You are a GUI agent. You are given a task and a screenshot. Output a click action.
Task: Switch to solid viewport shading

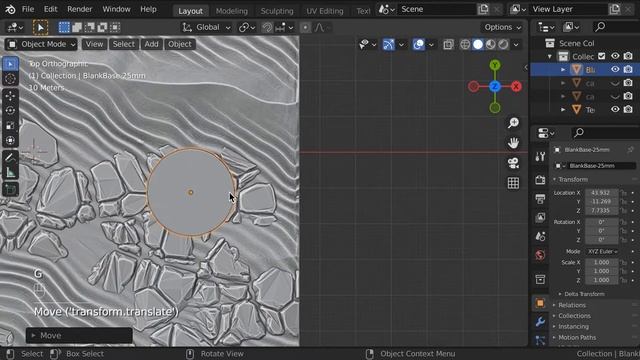[x=478, y=44]
